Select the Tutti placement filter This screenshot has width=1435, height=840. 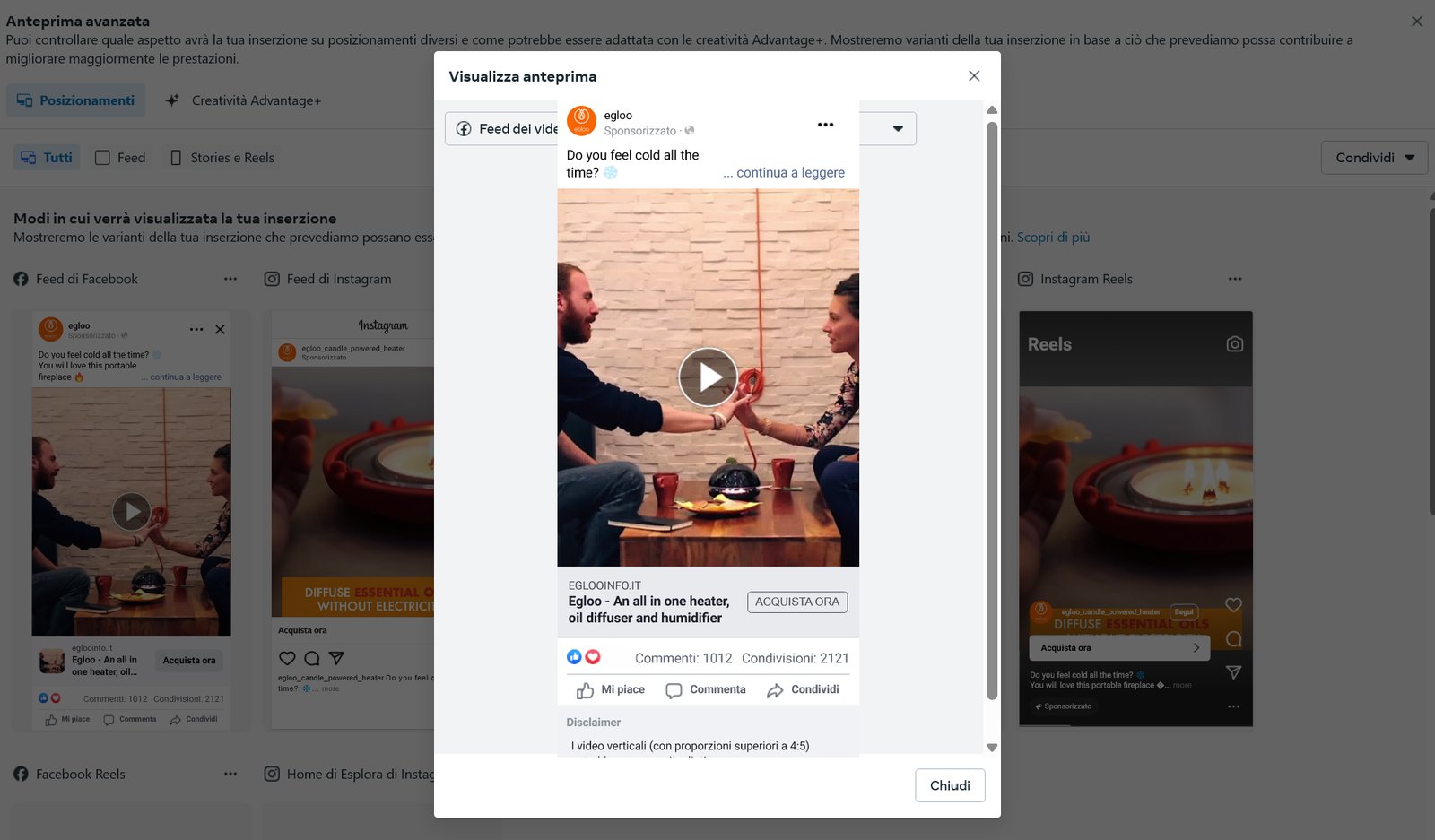[47, 158]
